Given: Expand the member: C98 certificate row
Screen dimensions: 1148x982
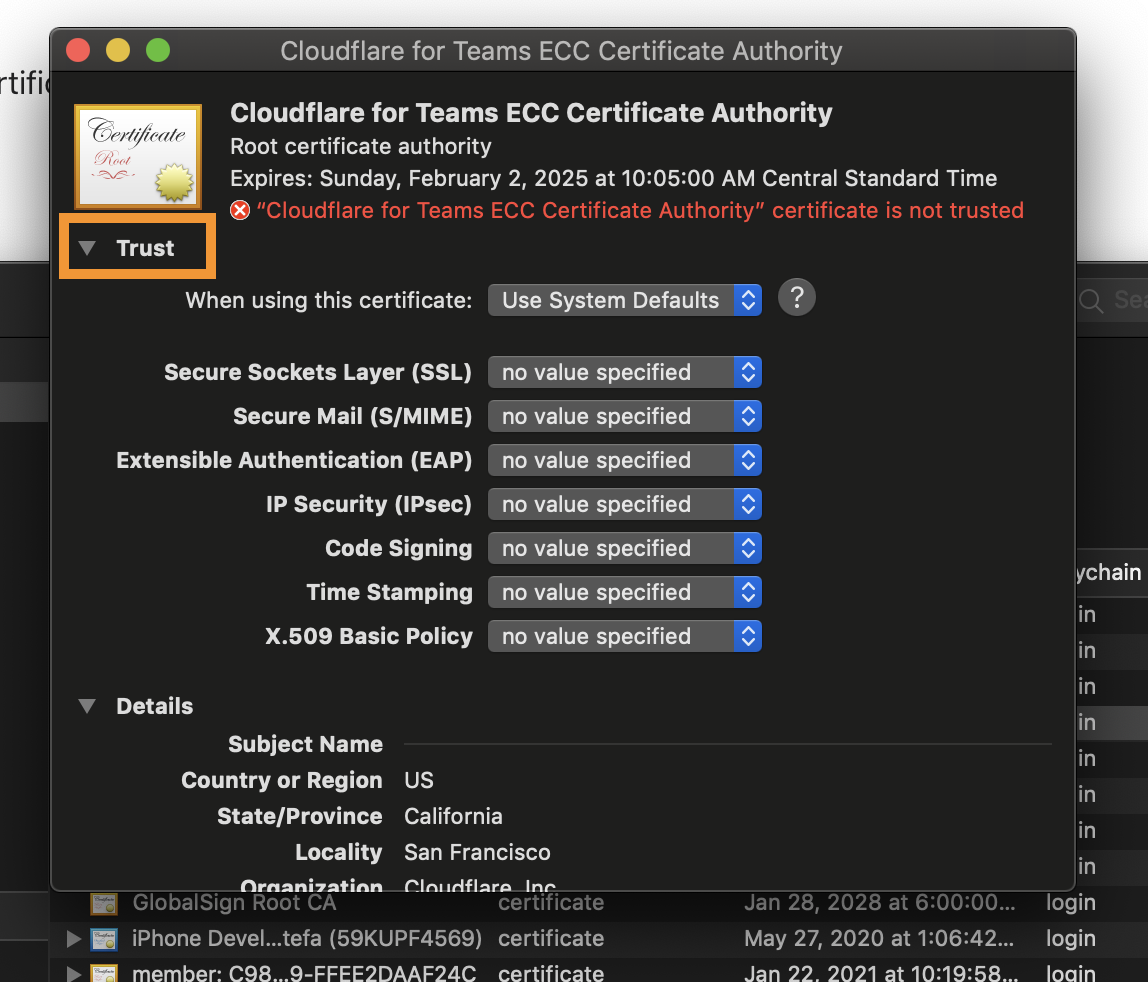Looking at the screenshot, I should click(x=72, y=973).
